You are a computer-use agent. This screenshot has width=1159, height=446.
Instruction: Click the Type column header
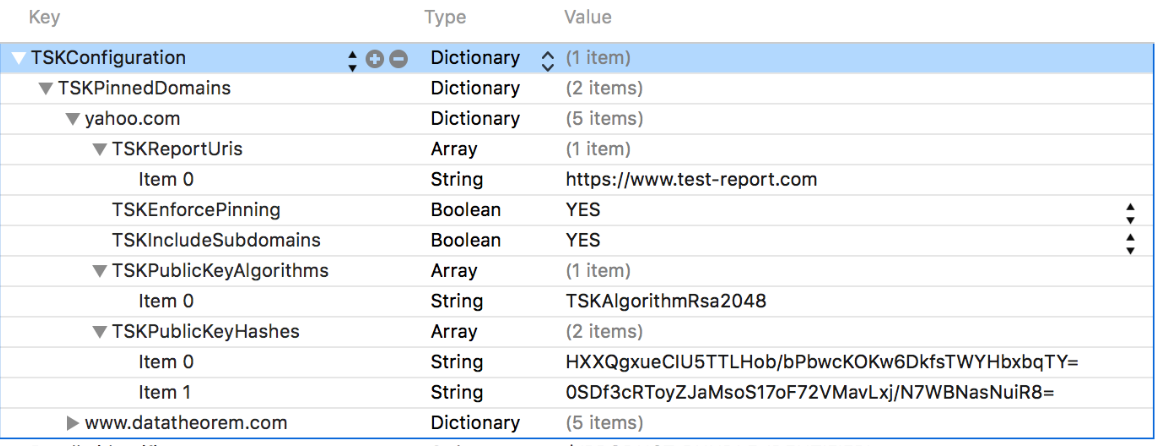point(445,17)
